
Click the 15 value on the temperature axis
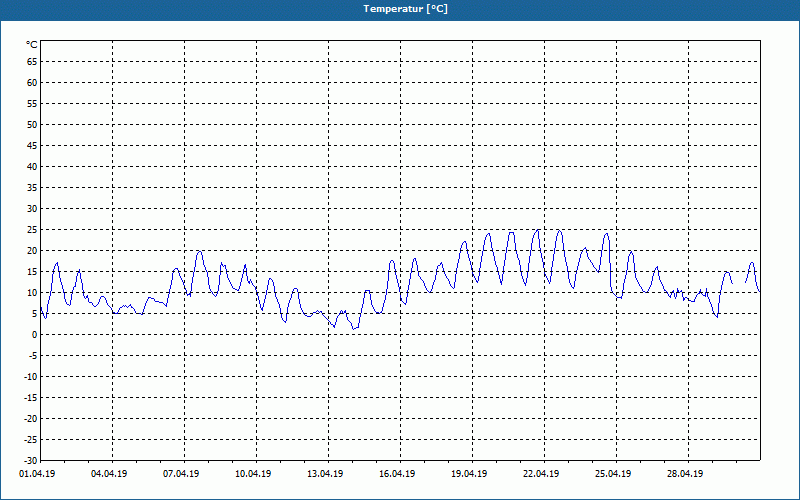32,271
